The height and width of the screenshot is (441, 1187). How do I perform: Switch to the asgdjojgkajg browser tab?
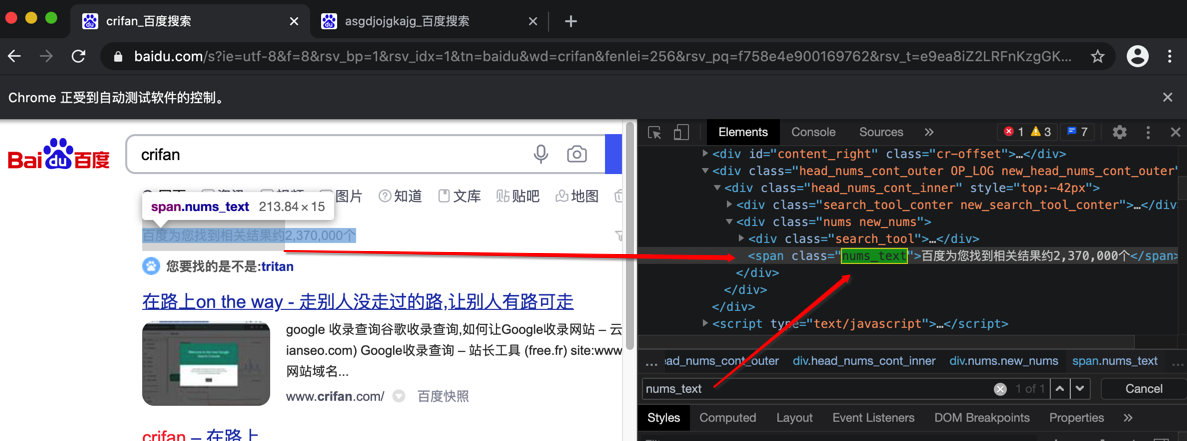(429, 21)
